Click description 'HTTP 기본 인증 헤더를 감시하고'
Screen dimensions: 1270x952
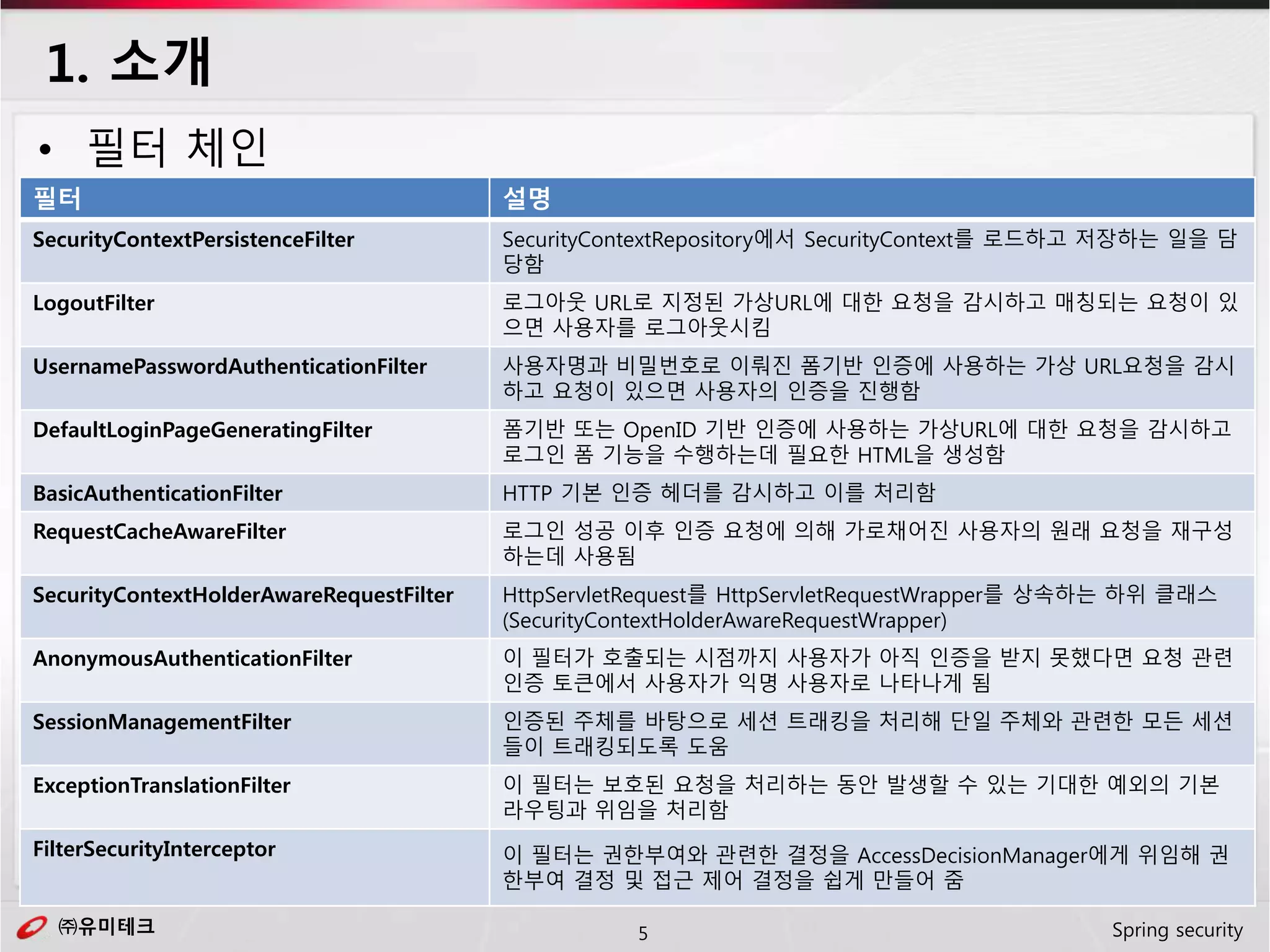coord(872,493)
